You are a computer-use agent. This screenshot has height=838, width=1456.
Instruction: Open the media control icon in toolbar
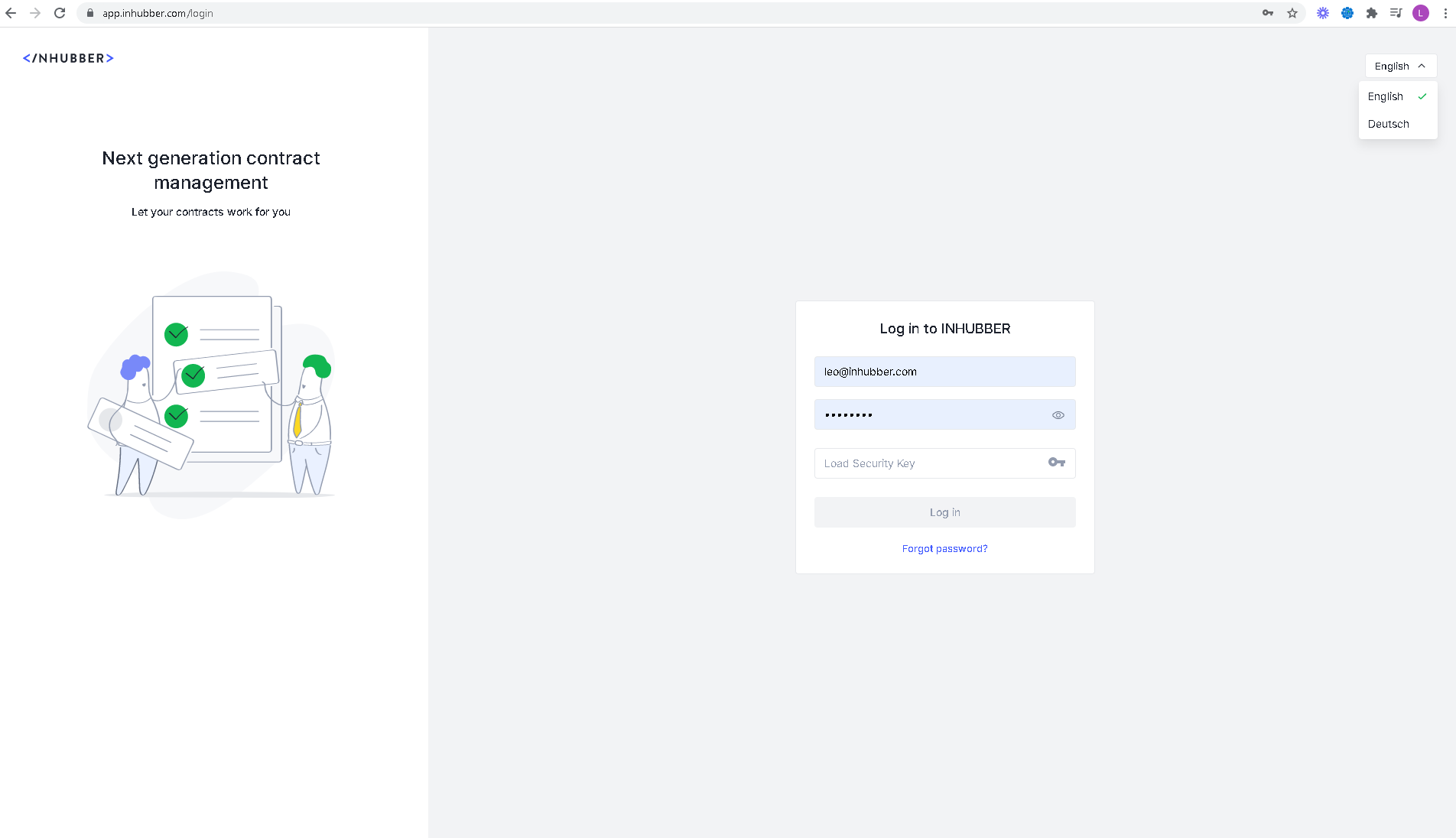tap(1396, 13)
